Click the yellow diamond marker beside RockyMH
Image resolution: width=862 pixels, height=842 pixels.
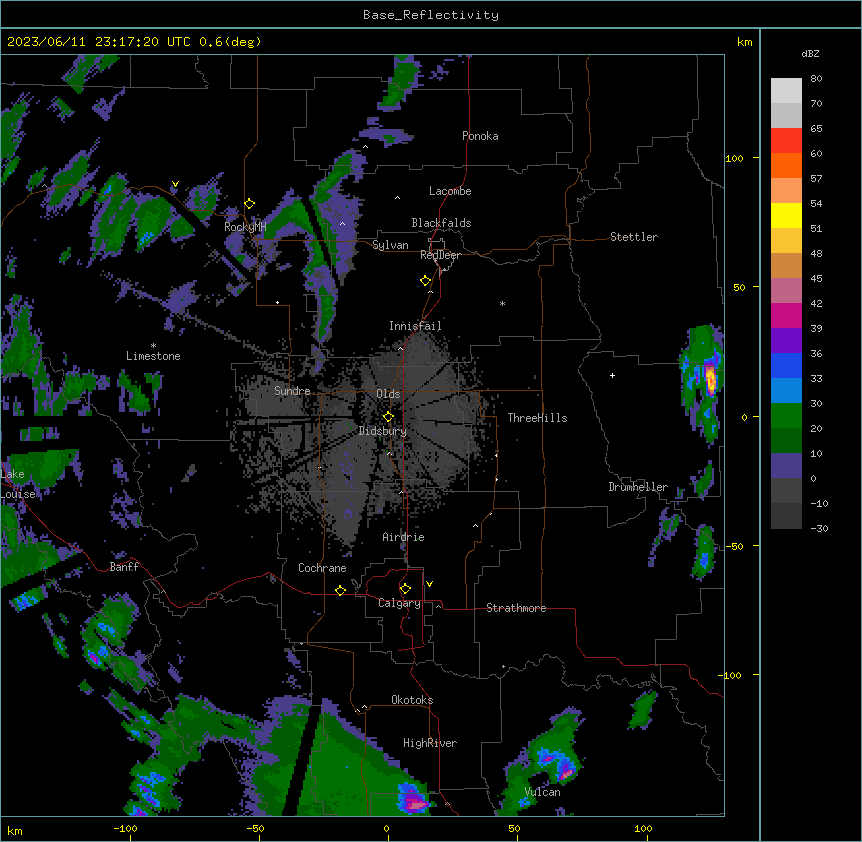[x=250, y=204]
